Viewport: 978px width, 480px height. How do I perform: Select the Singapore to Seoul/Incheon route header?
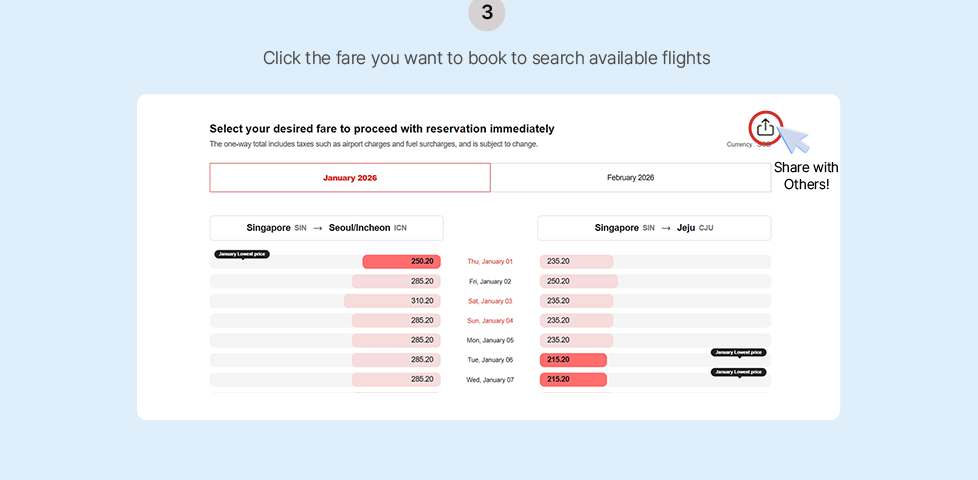point(326,228)
